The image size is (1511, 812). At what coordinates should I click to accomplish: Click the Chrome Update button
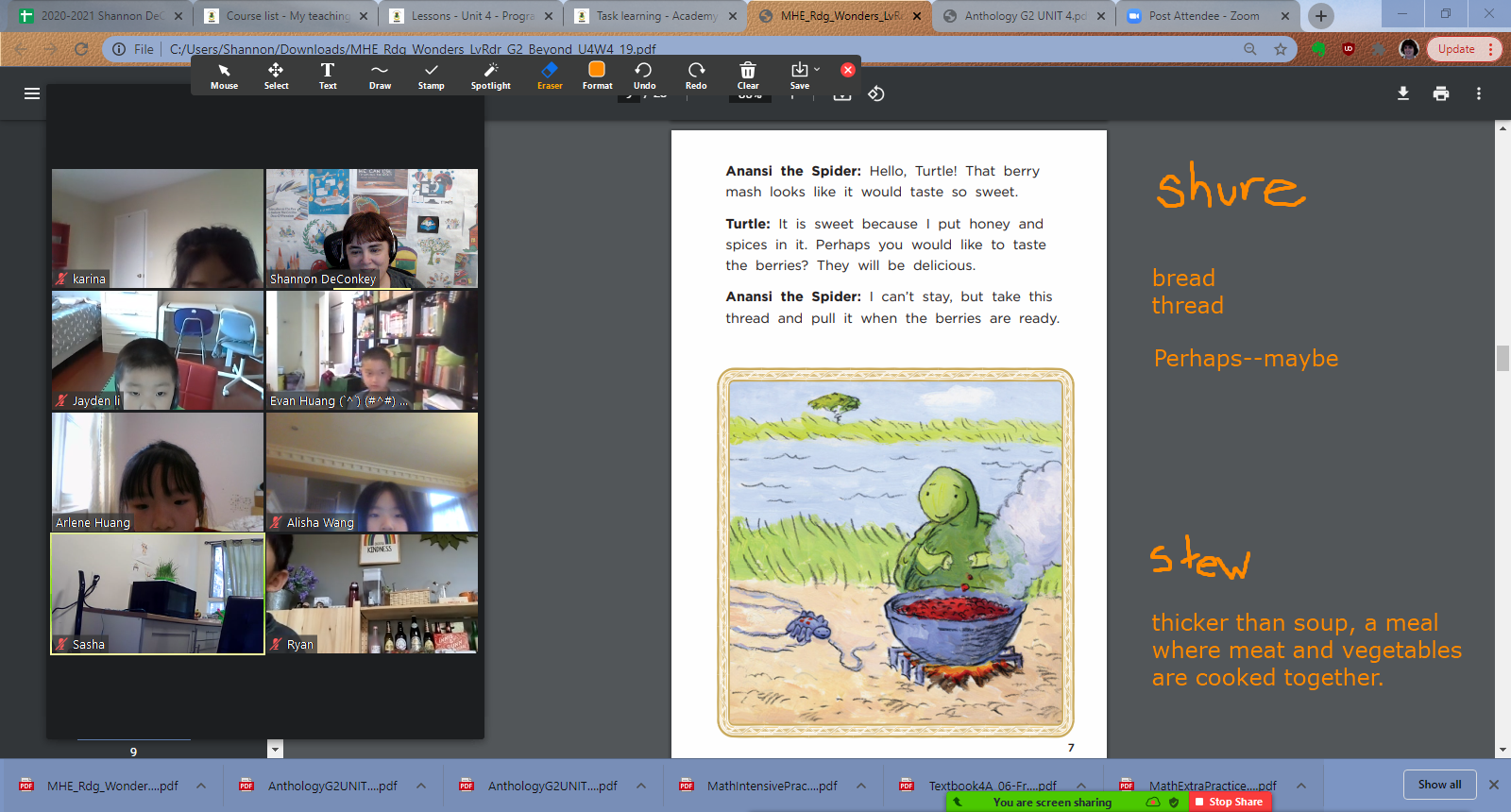pos(1456,49)
